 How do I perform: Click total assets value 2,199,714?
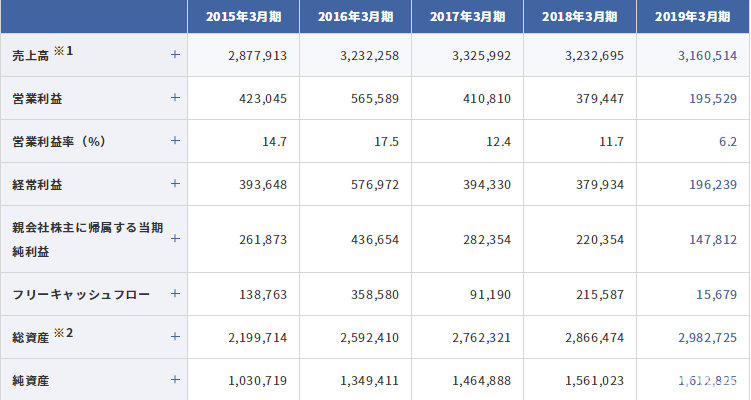tap(258, 338)
